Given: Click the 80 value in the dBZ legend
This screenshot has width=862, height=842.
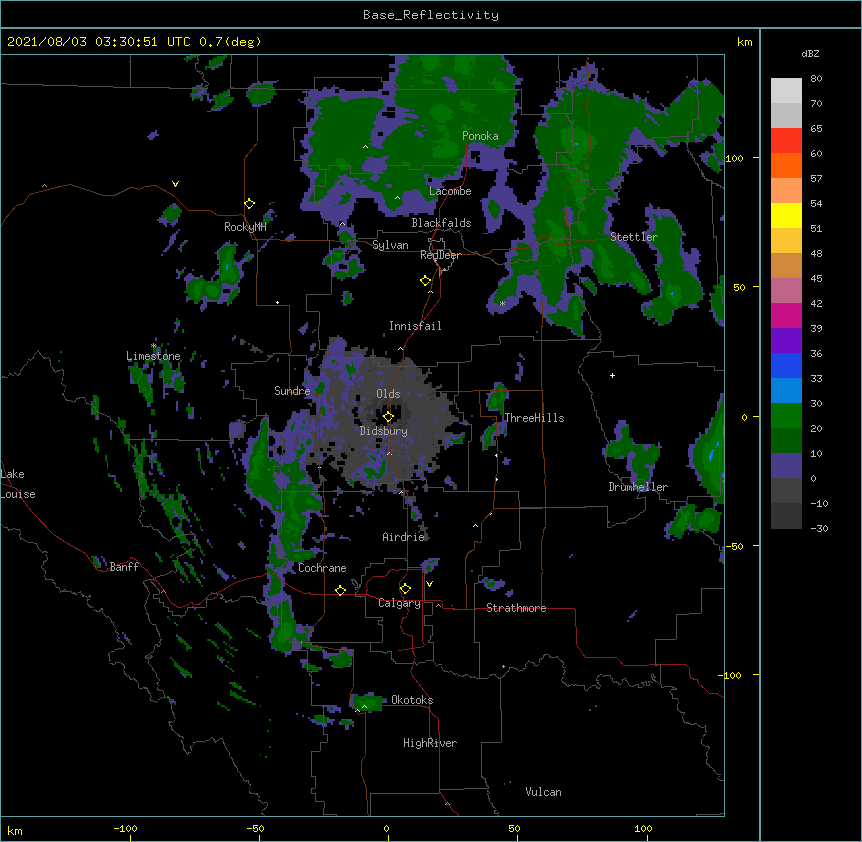Looking at the screenshot, I should click(x=816, y=79).
